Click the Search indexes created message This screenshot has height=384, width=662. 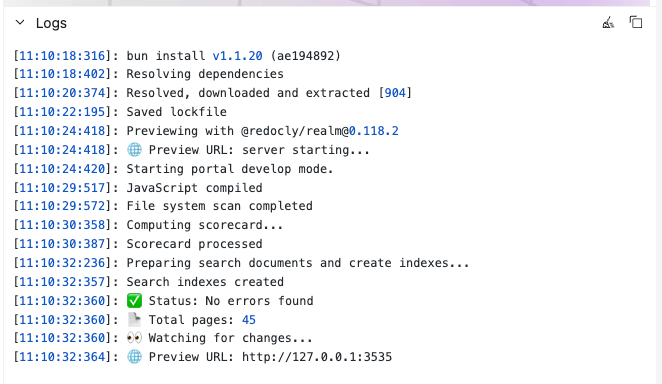click(205, 282)
